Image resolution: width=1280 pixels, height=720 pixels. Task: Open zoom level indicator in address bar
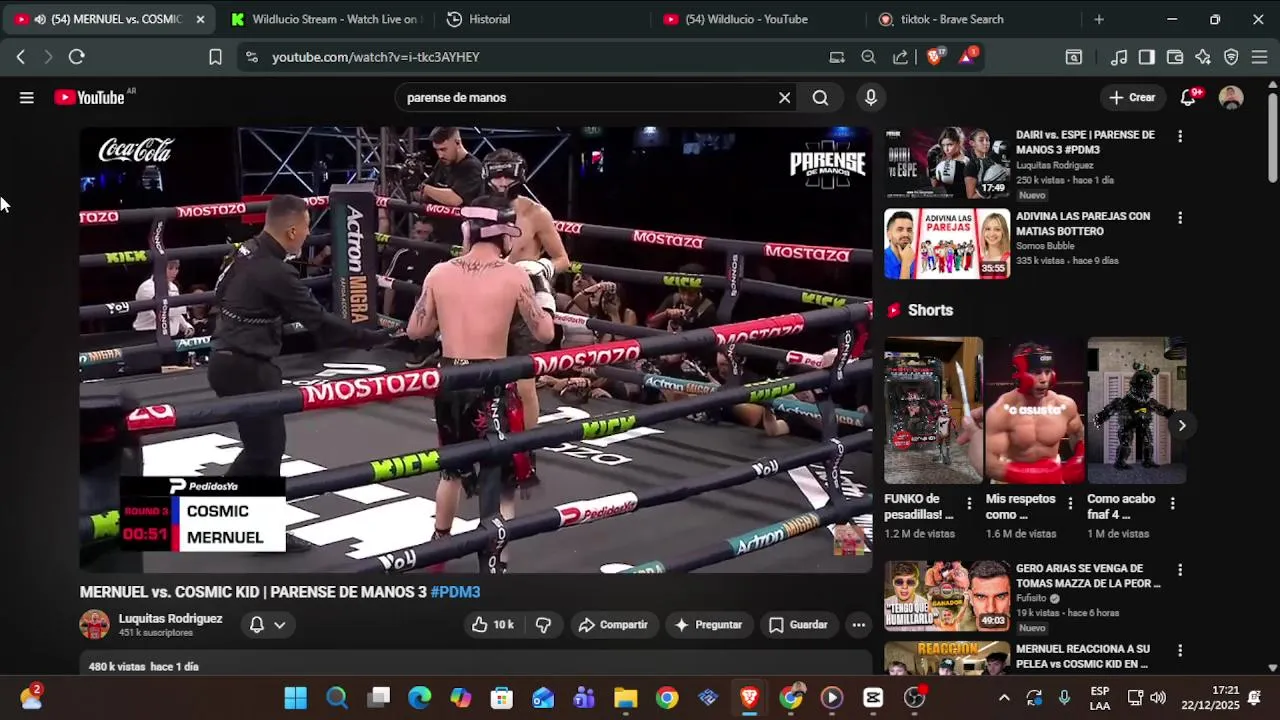point(868,57)
